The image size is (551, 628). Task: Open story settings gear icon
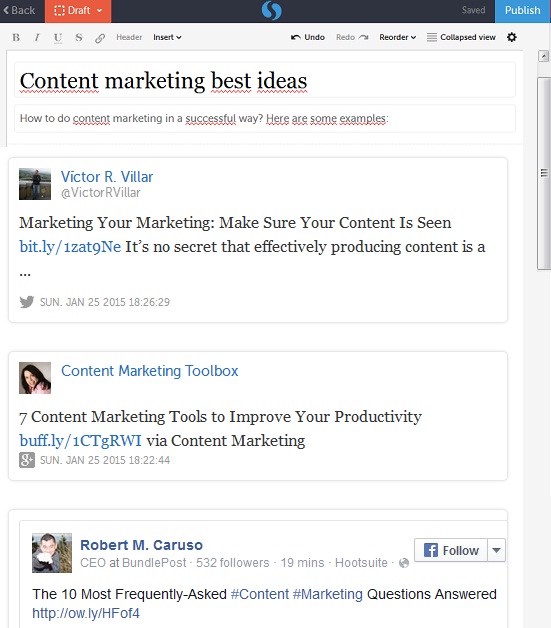click(x=512, y=37)
